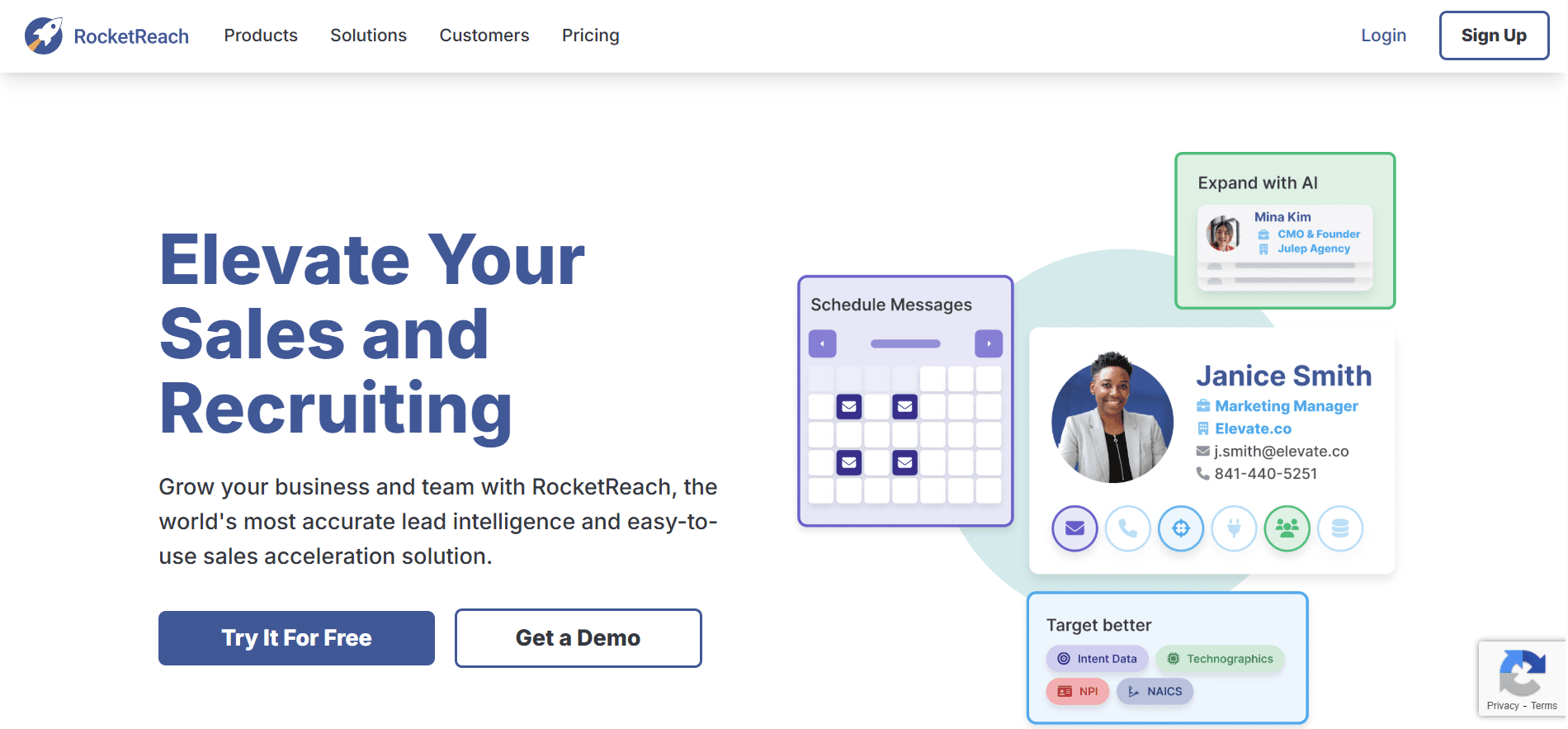Open reCAPTCHA Terms link

coord(1544,706)
